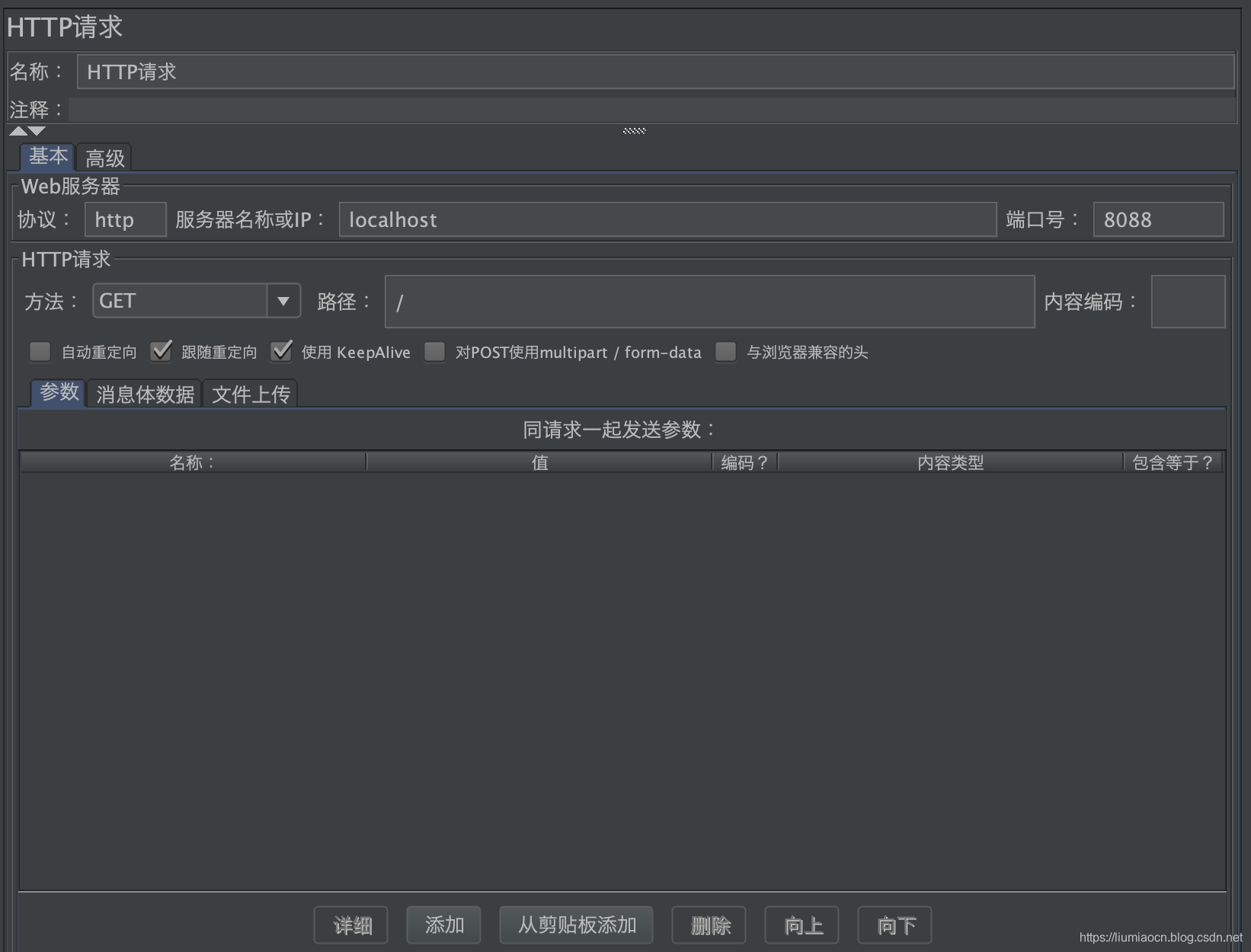
Task: Click the 值 column header
Action: (539, 462)
